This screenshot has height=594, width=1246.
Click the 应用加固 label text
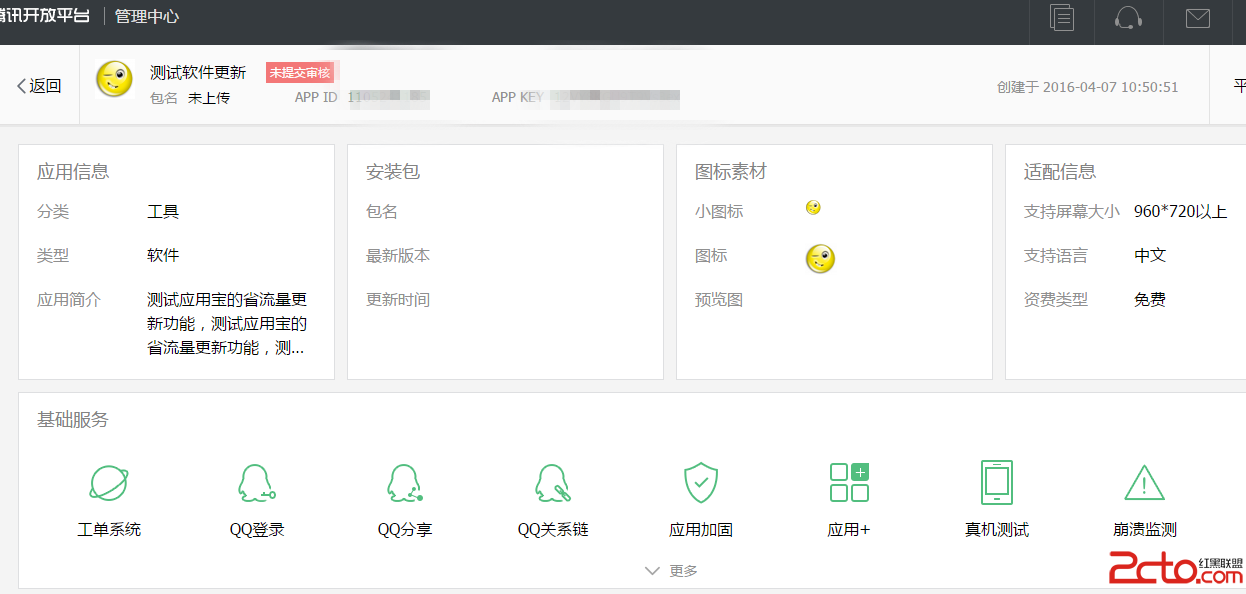coord(701,530)
